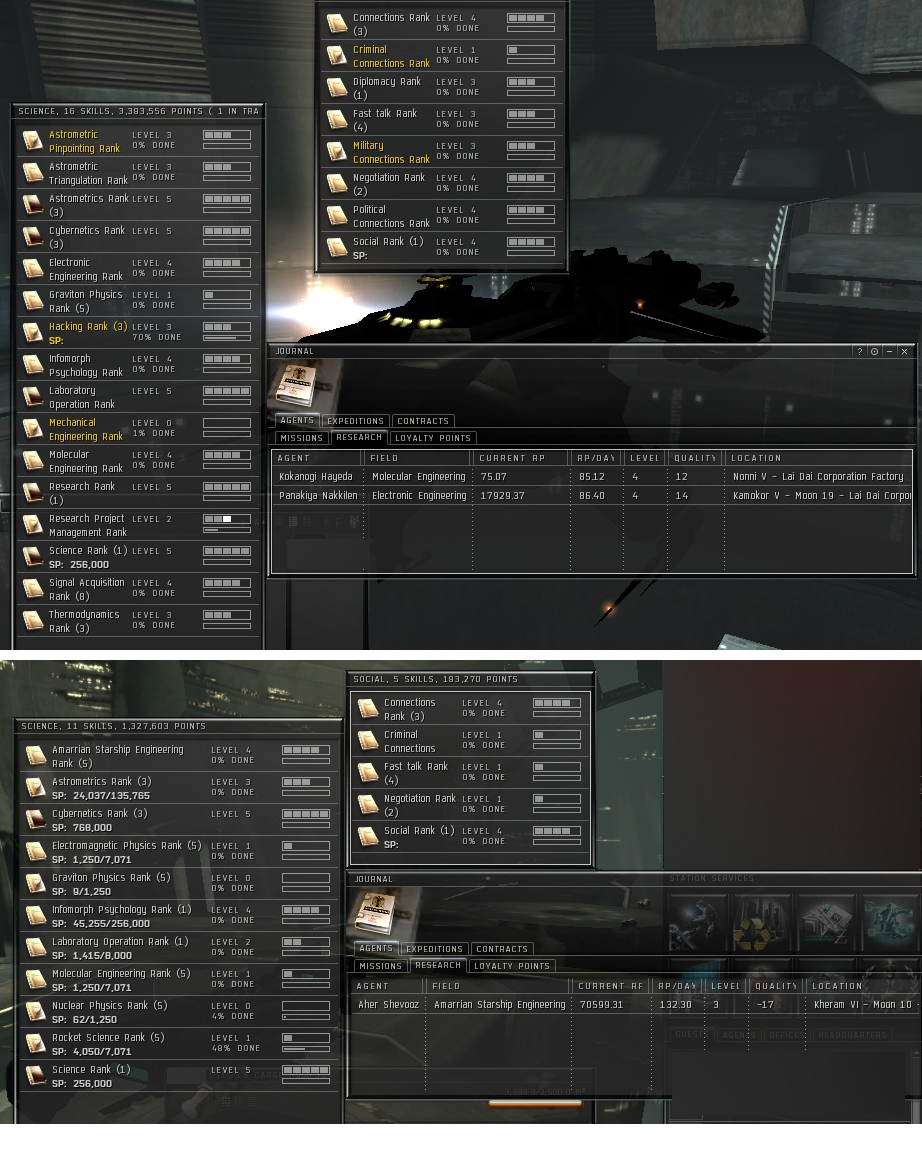This screenshot has height=1149, width=922.
Task: Open the faded Headquarters tab
Action: (x=852, y=1035)
